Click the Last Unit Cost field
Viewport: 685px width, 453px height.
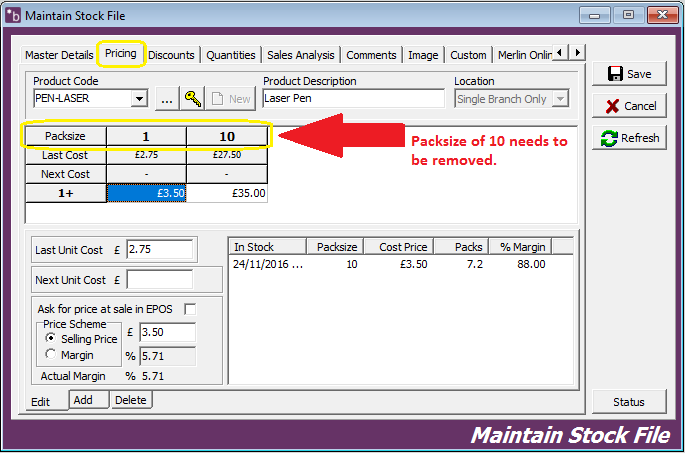[x=160, y=249]
